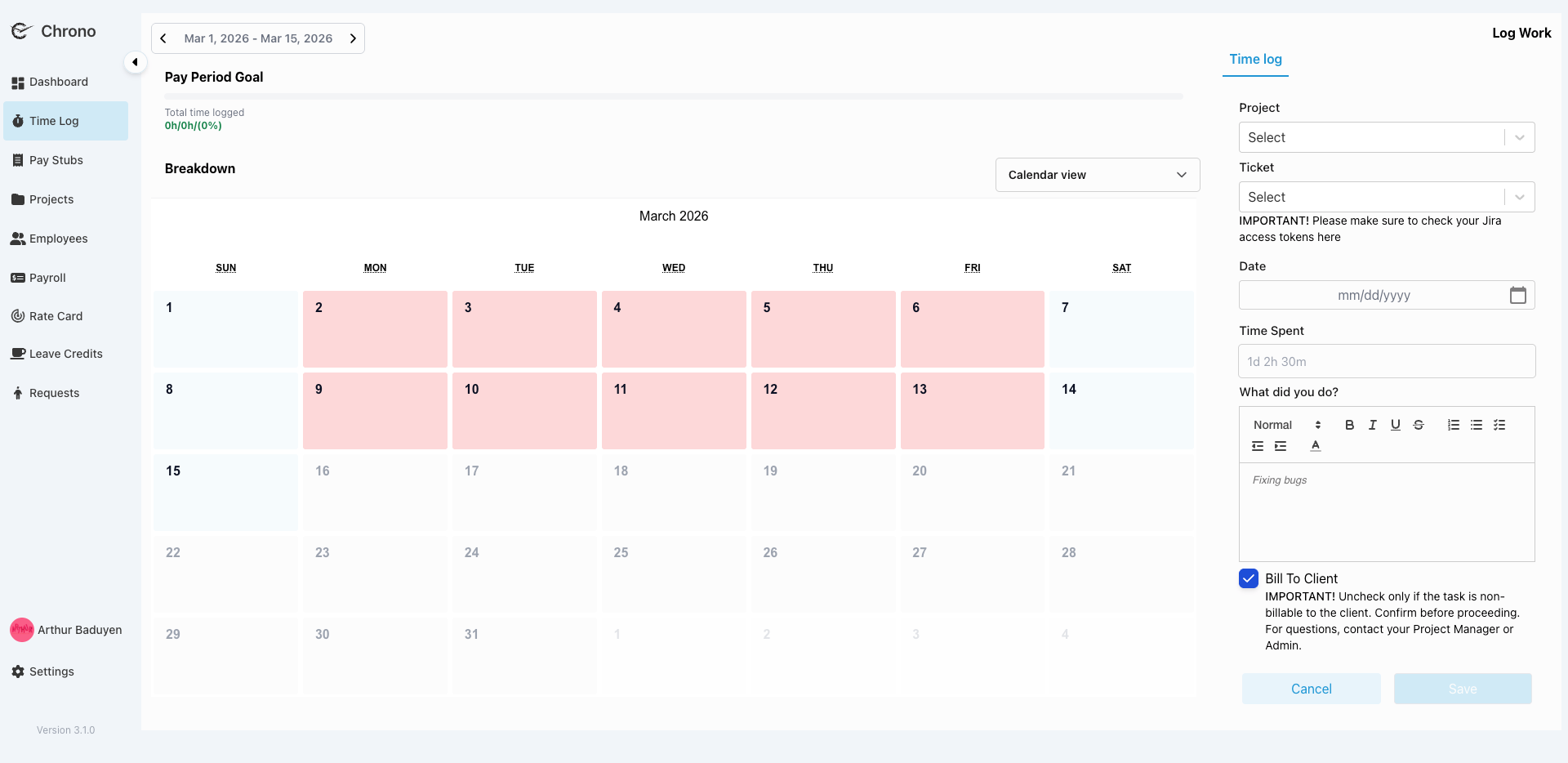
Task: Switch to the Time log tab
Action: pos(1255,59)
